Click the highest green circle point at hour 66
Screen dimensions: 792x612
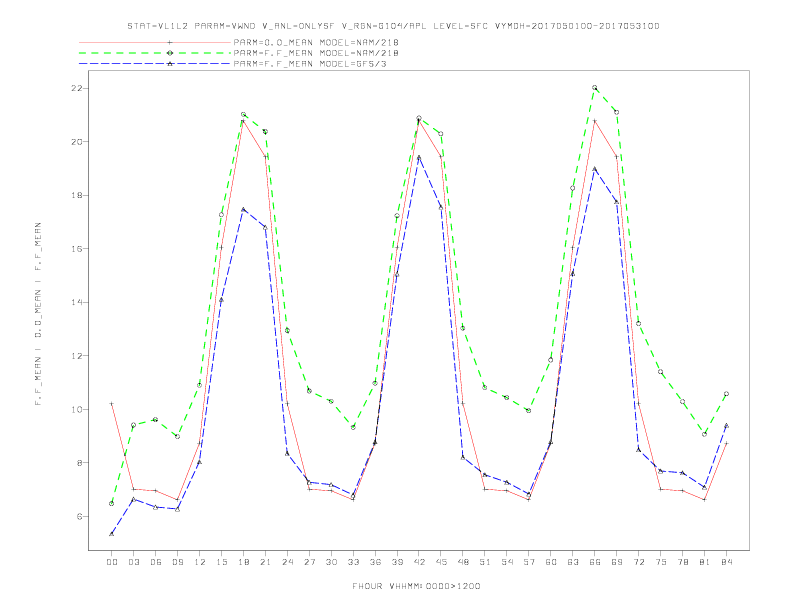pos(595,87)
